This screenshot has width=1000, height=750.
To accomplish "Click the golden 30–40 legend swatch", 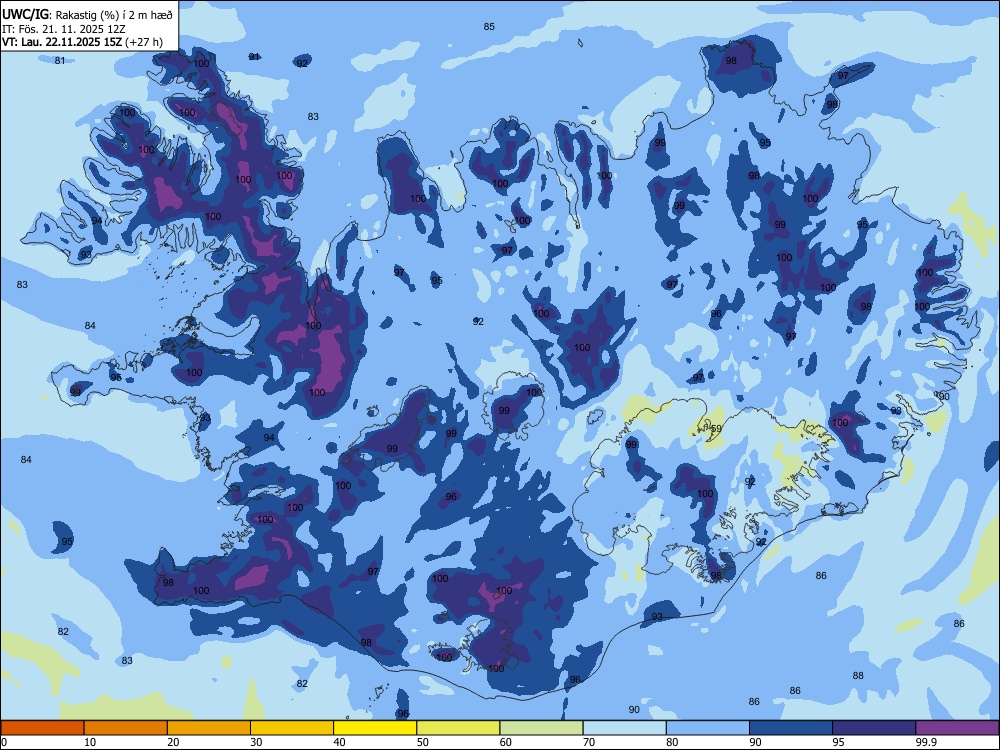I will [292, 728].
